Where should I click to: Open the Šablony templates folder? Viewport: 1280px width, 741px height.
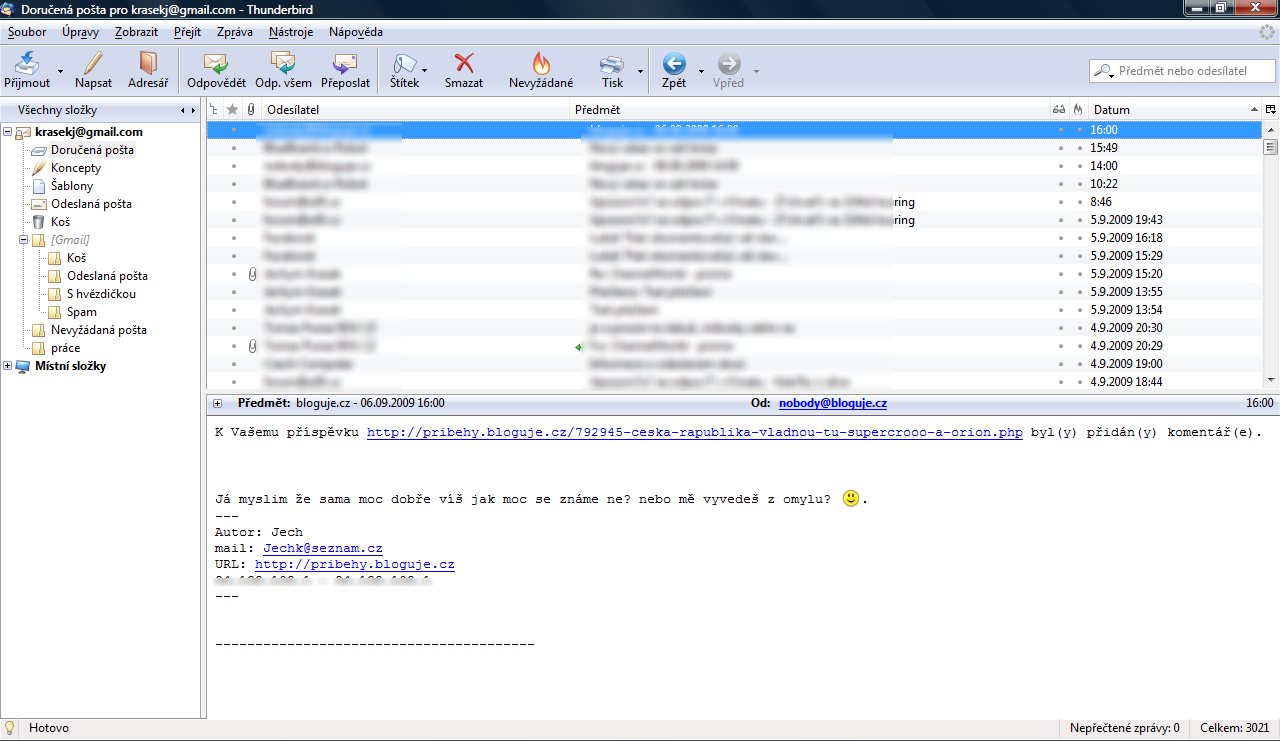coord(72,186)
